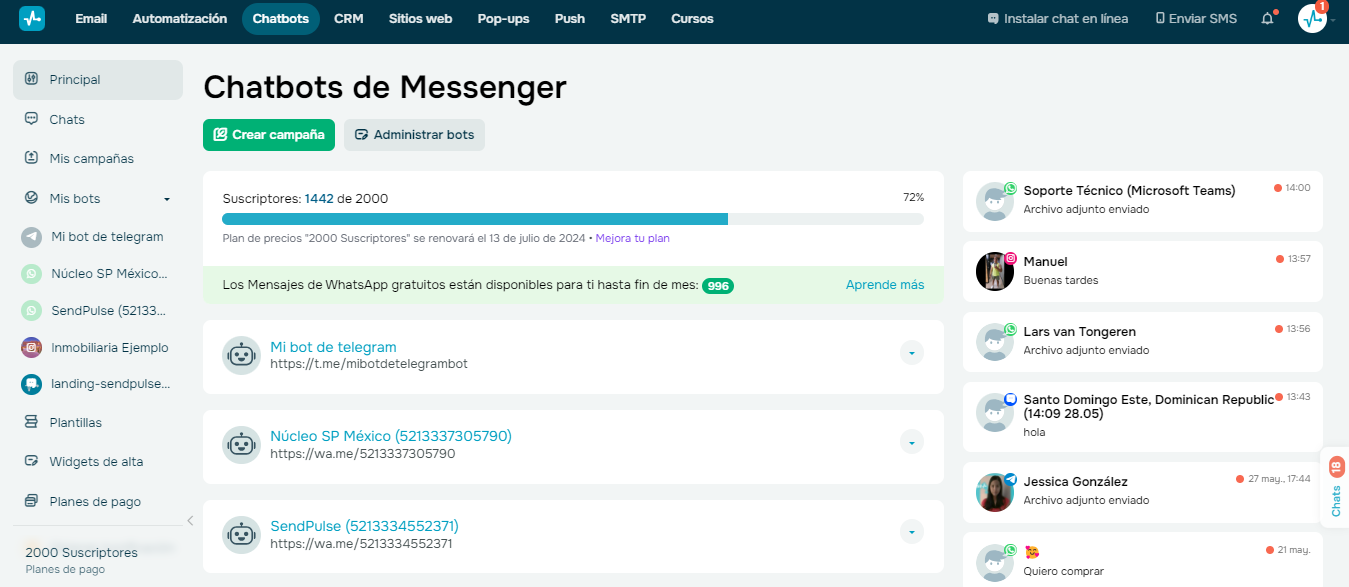Click the Administrar bots button
This screenshot has height=587, width=1349.
(x=414, y=135)
